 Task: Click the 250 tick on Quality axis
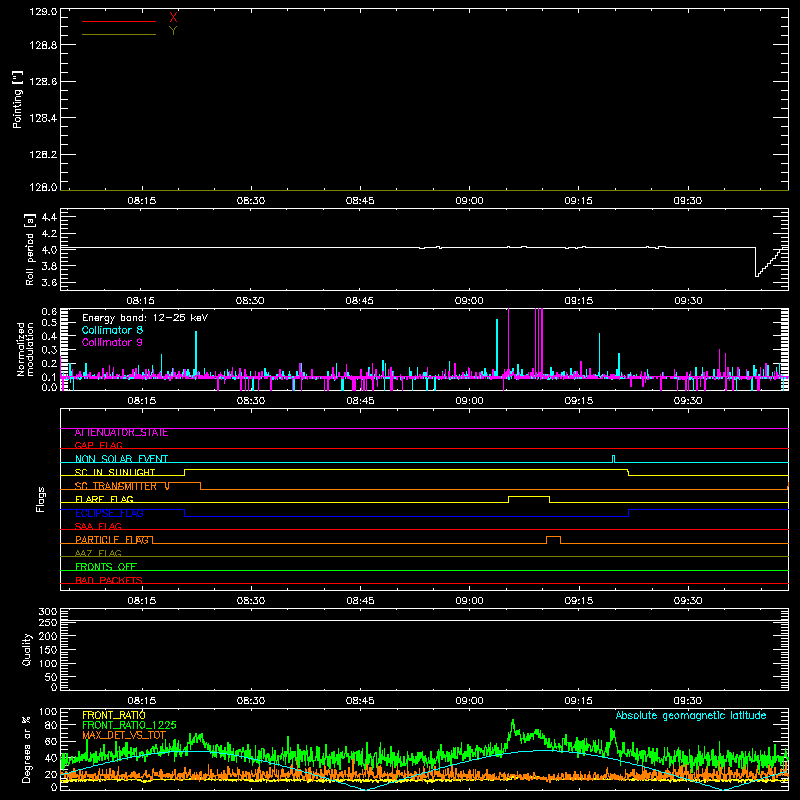tap(47, 623)
